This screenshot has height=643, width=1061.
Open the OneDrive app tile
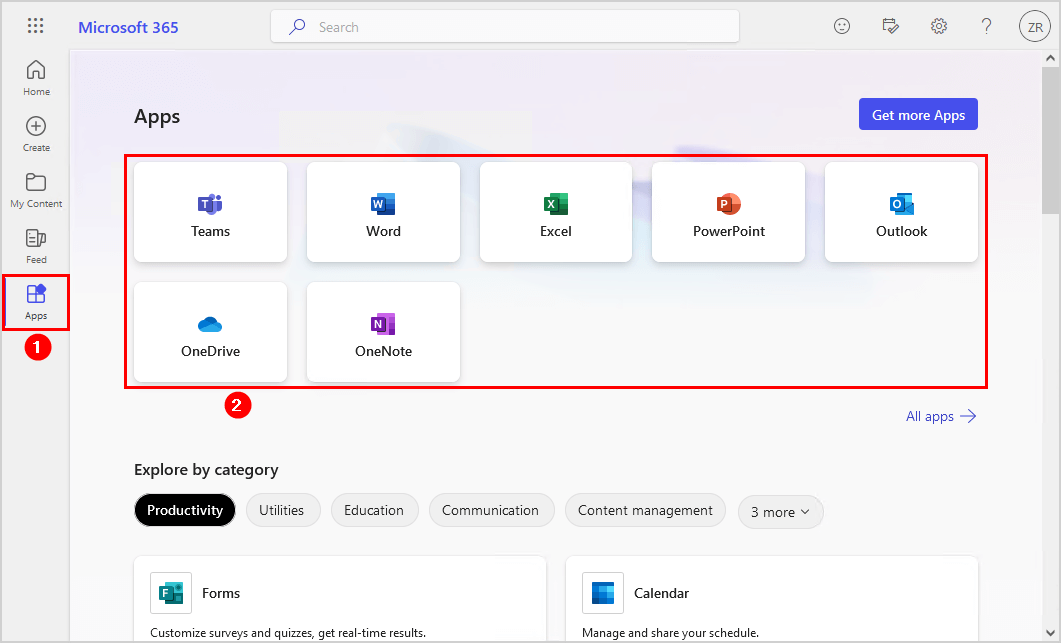(210, 332)
